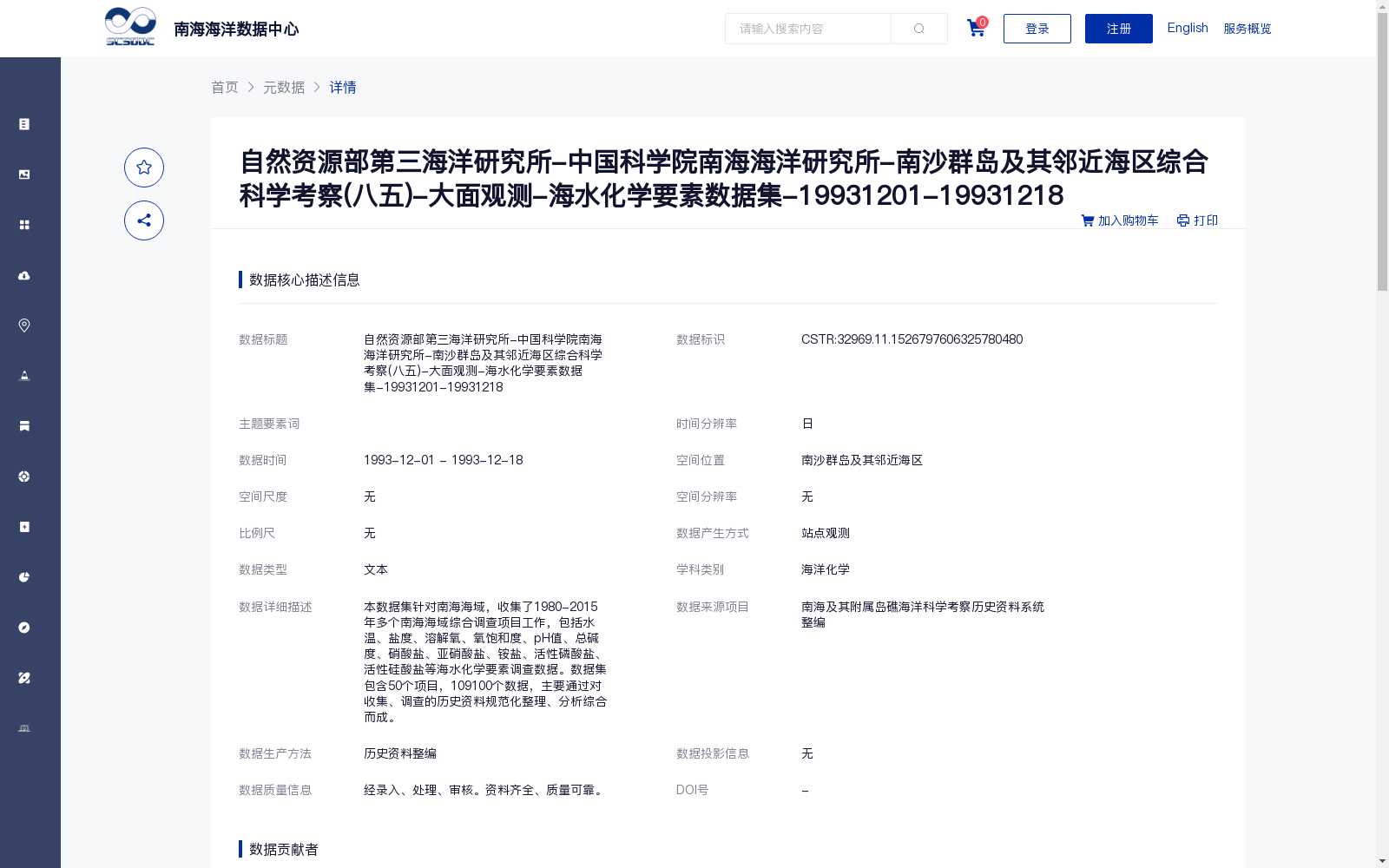Image resolution: width=1389 pixels, height=868 pixels.
Task: Select the image gallery icon in the sidebar
Action: pos(23,174)
